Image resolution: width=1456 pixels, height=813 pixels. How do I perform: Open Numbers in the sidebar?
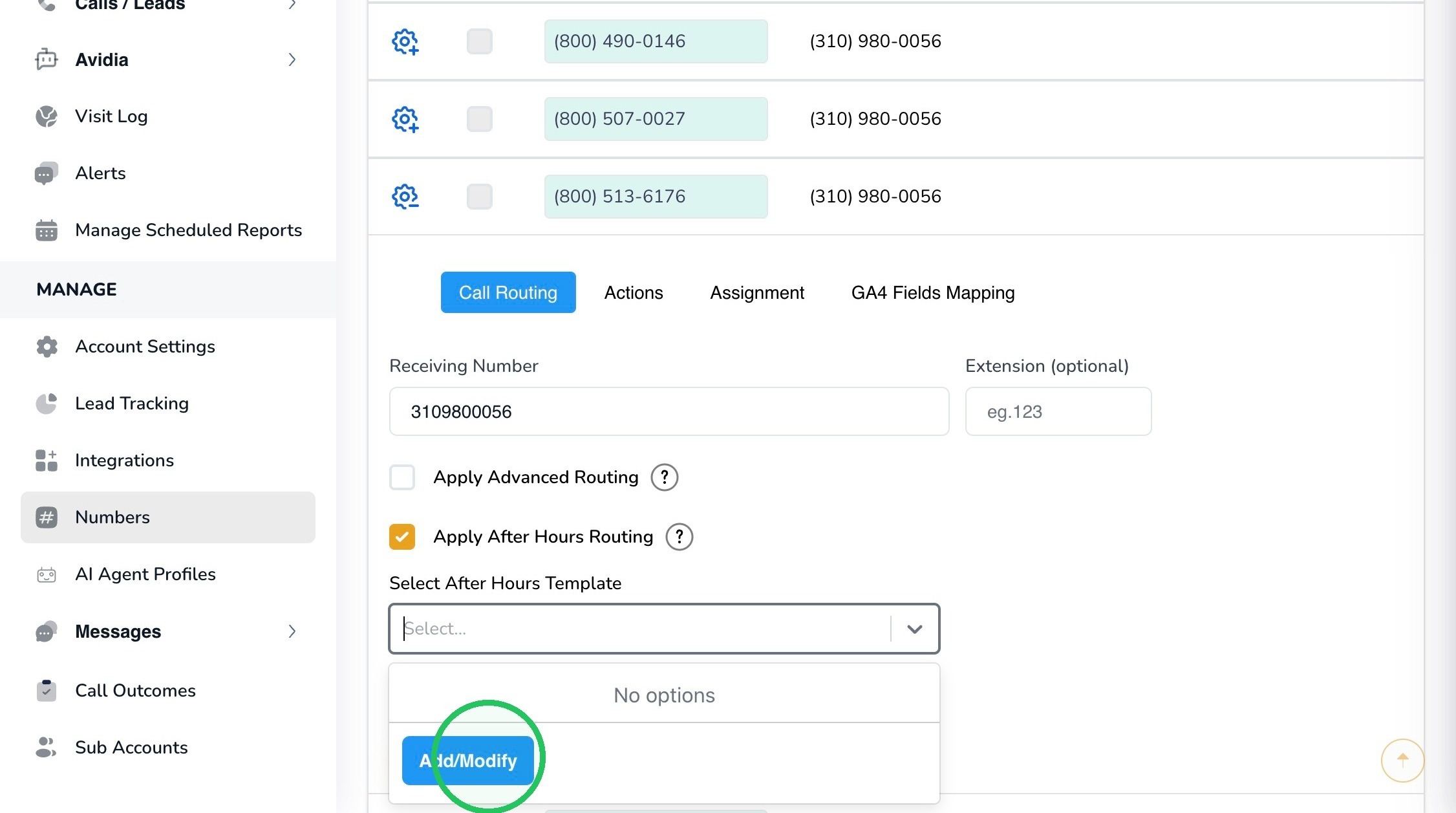pos(168,517)
